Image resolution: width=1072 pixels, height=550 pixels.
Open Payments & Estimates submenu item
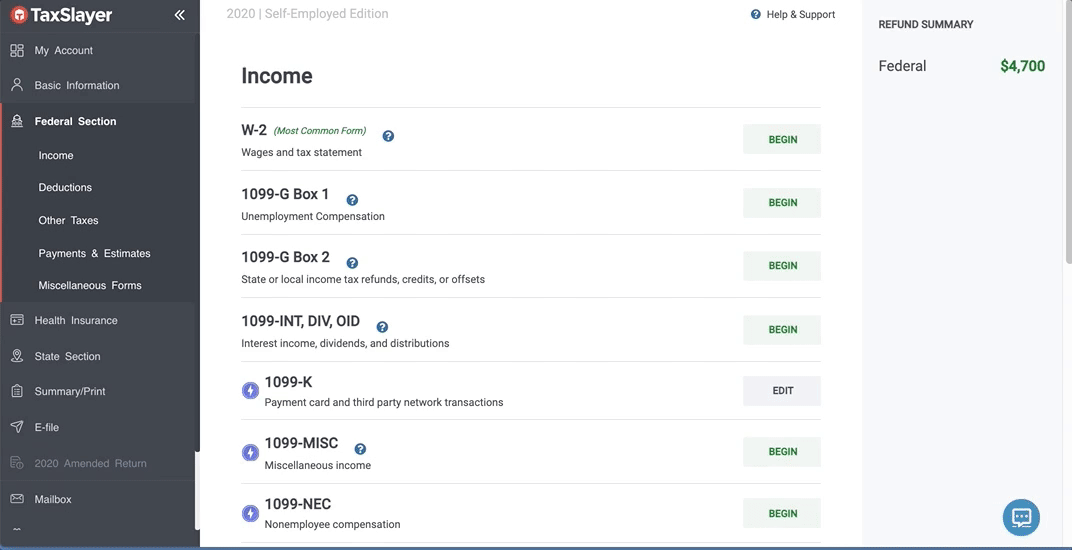(x=94, y=253)
